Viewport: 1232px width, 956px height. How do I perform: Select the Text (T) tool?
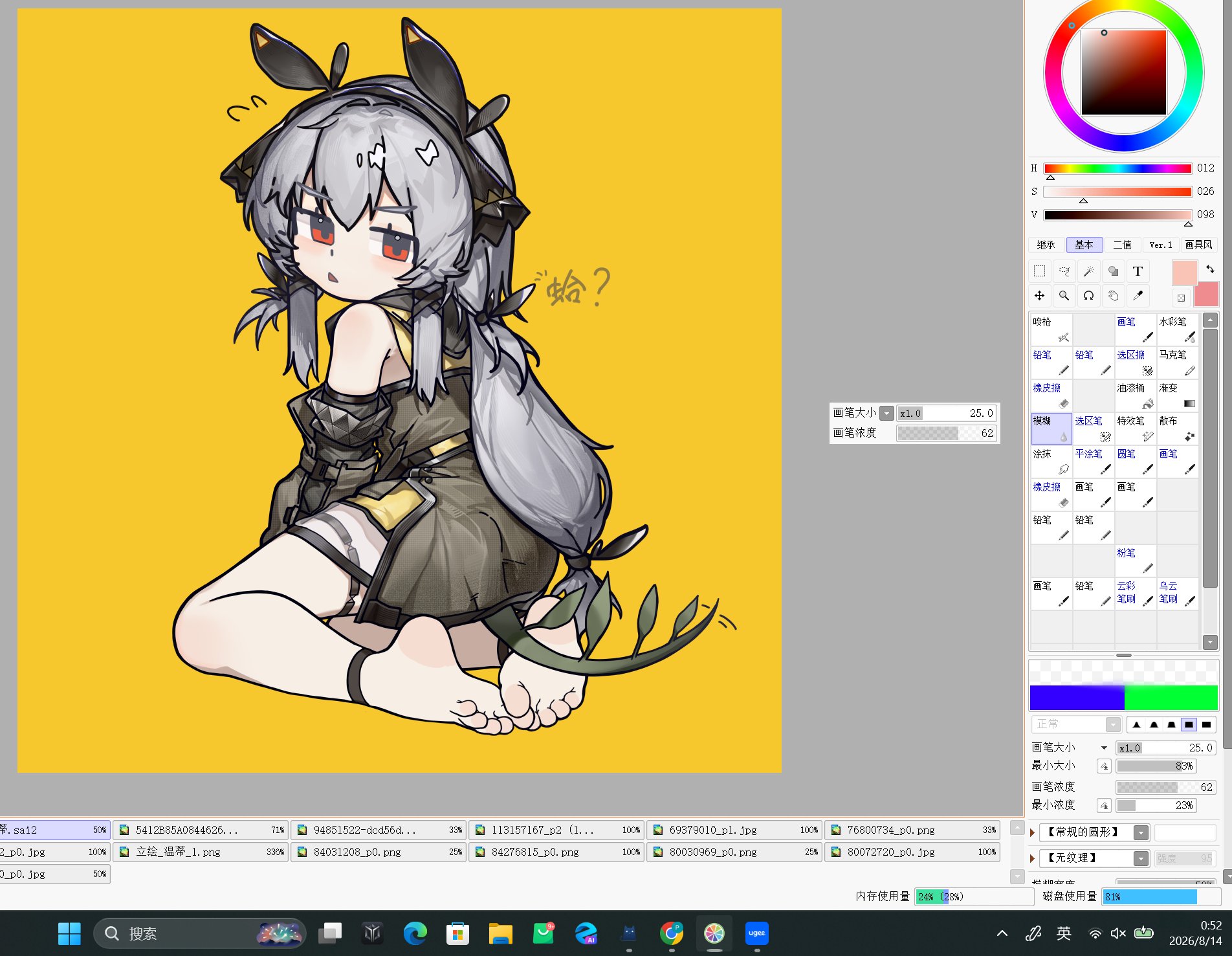pos(1138,271)
